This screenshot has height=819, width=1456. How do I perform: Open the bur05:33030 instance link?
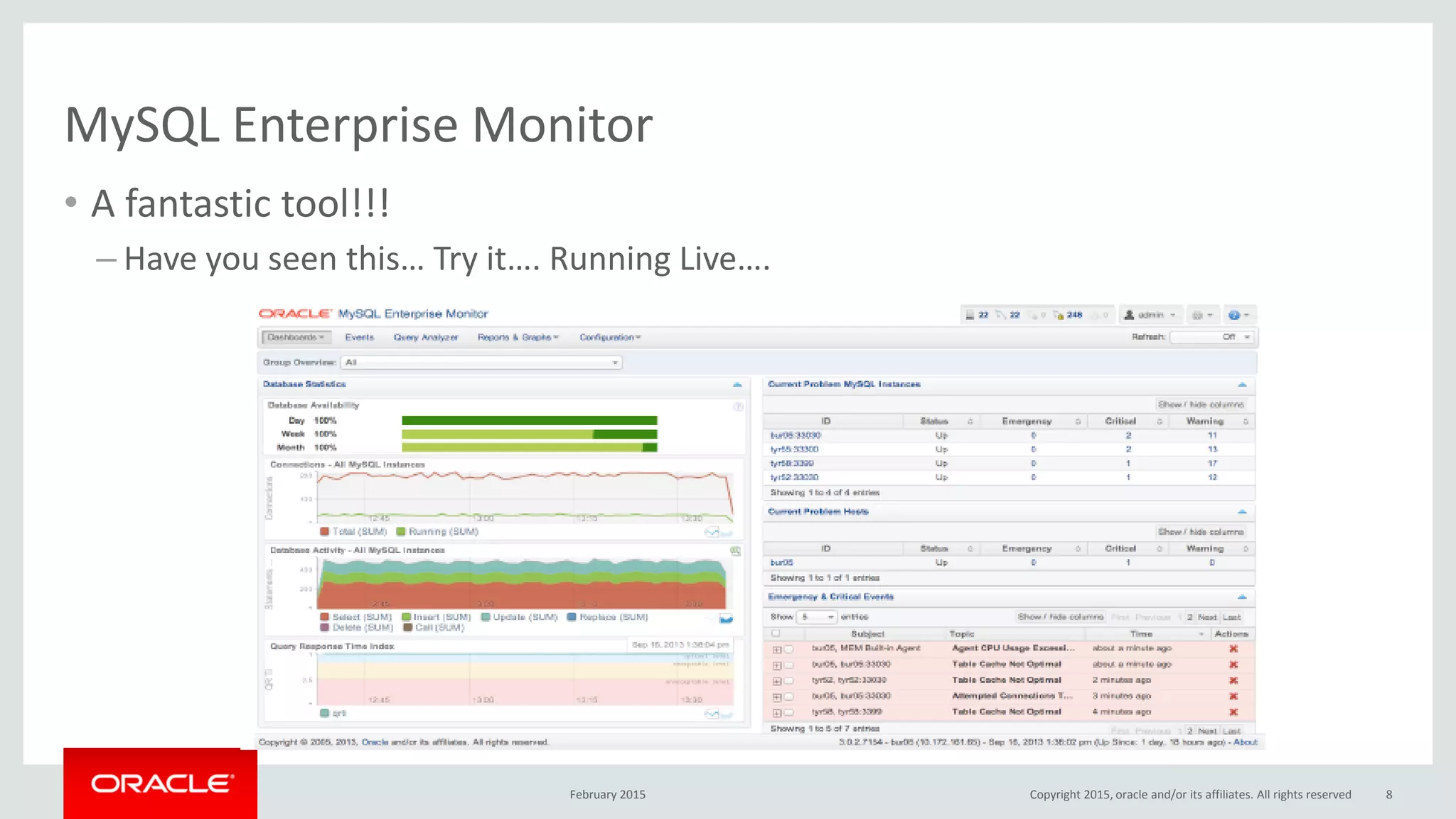tap(796, 435)
